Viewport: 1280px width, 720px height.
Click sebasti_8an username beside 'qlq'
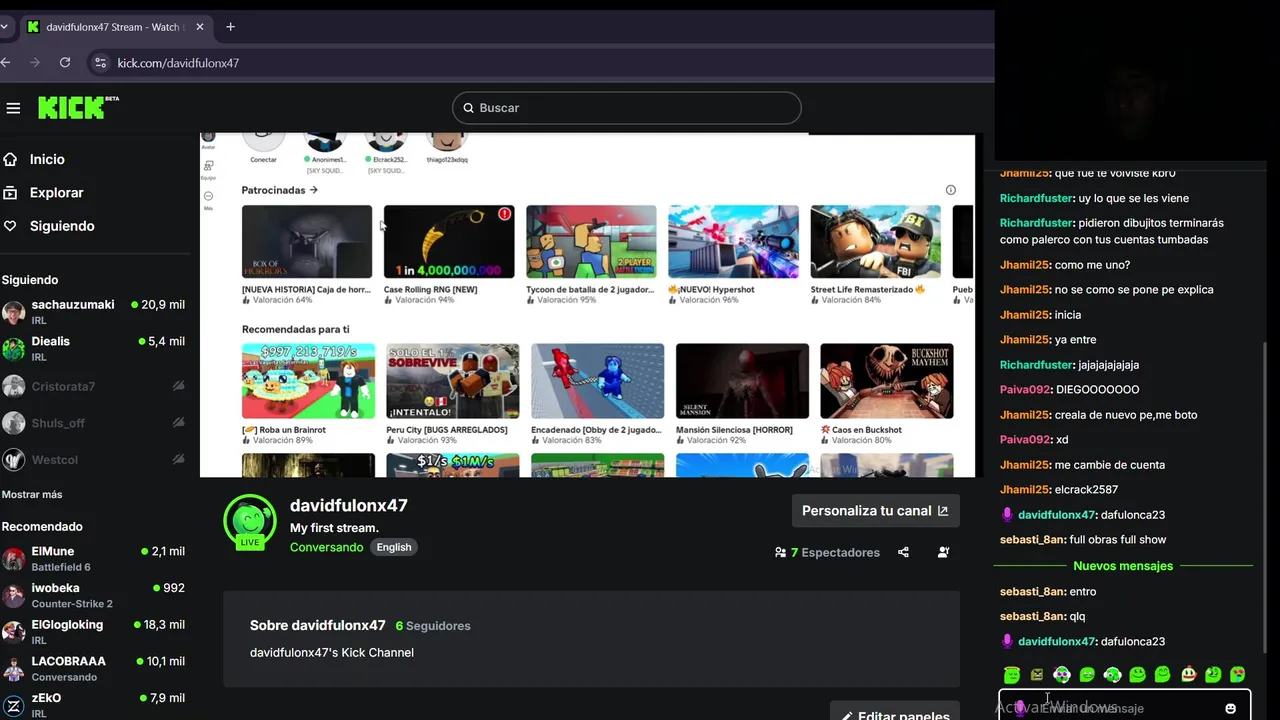point(1032,617)
